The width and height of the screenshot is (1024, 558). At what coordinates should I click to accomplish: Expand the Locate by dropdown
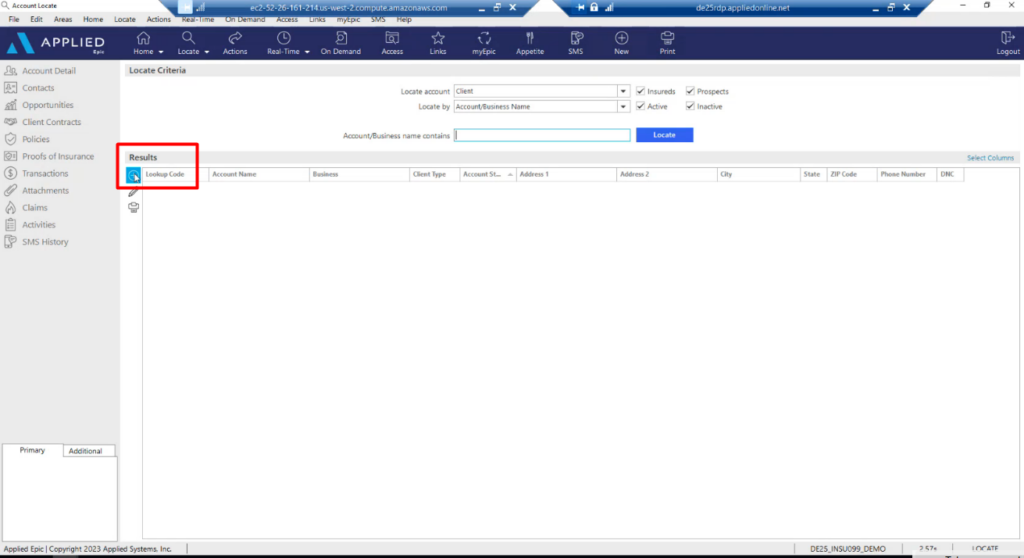tap(623, 107)
